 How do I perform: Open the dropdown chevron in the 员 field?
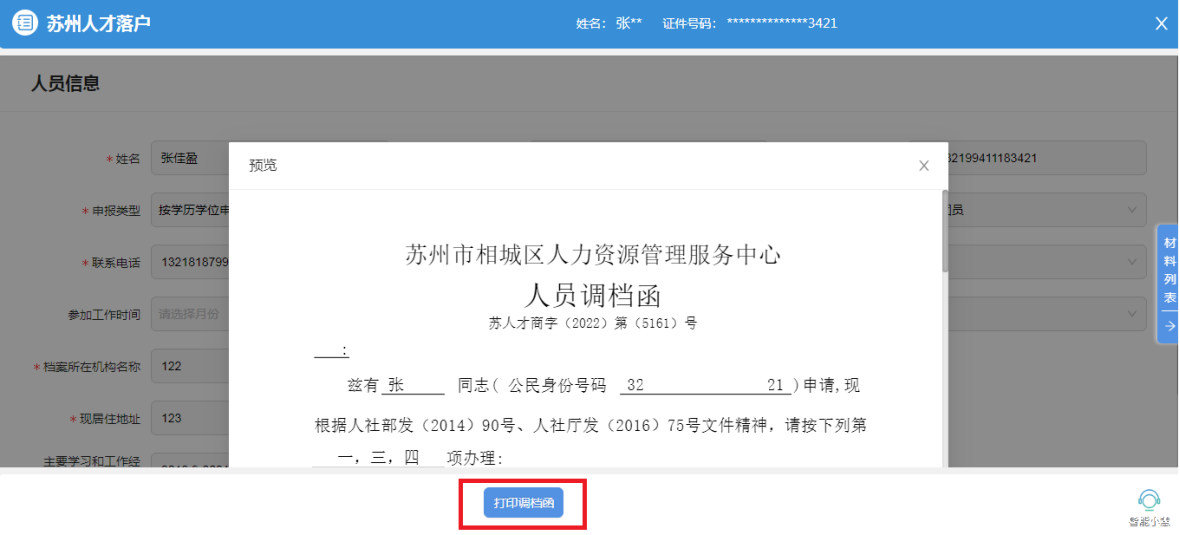(1132, 210)
